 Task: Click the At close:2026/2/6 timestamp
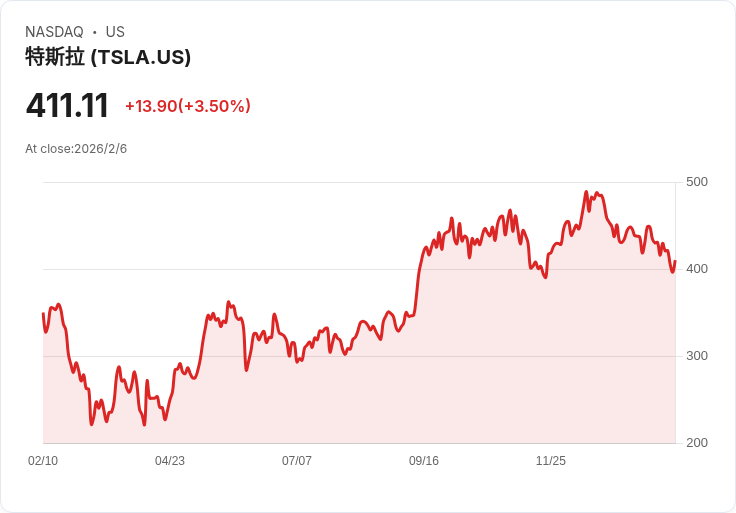point(76,149)
